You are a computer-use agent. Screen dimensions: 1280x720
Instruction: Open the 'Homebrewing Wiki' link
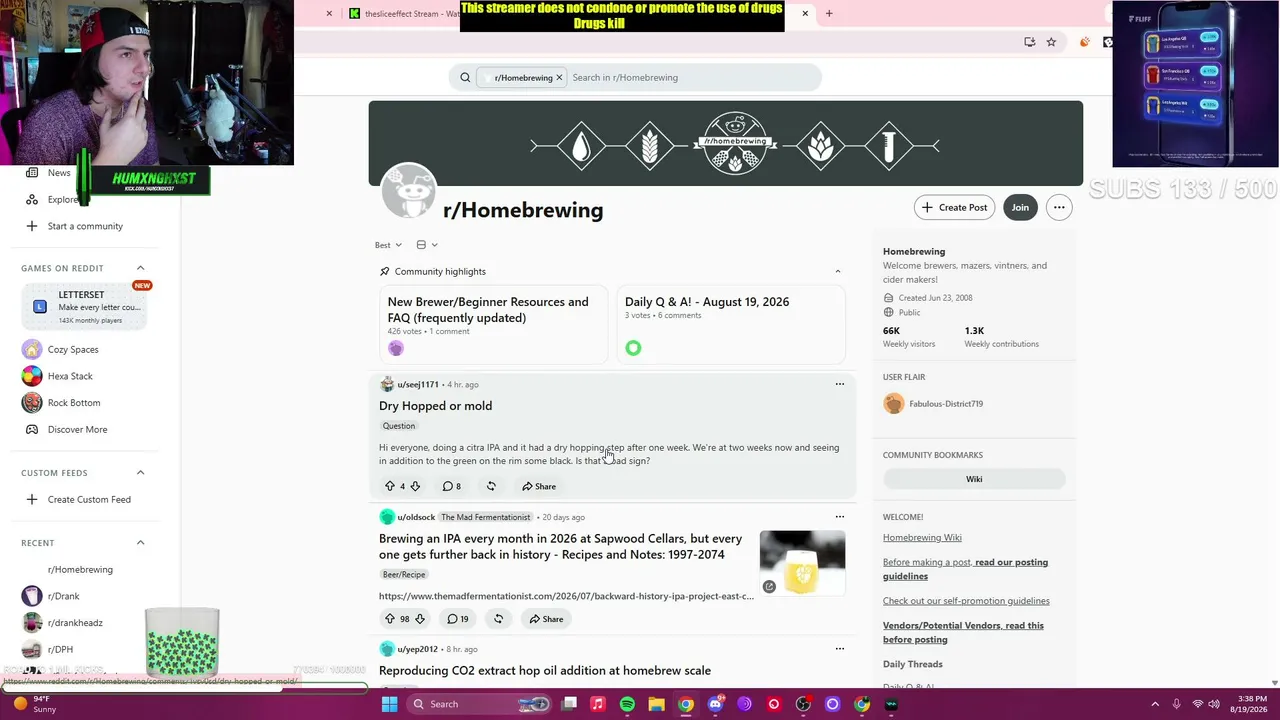click(x=922, y=538)
